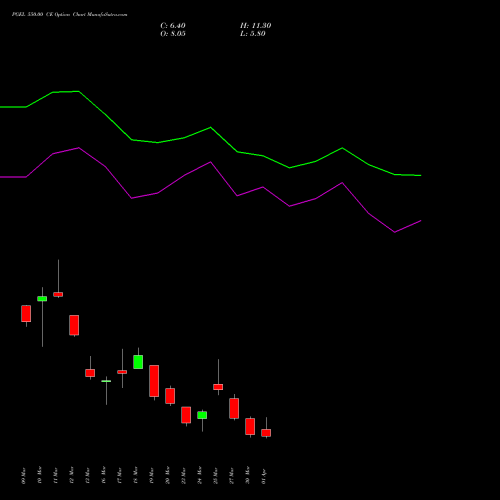500x500 pixels.
Task: Click the first red candlestick above 09 Mar
Action: [x=26, y=313]
